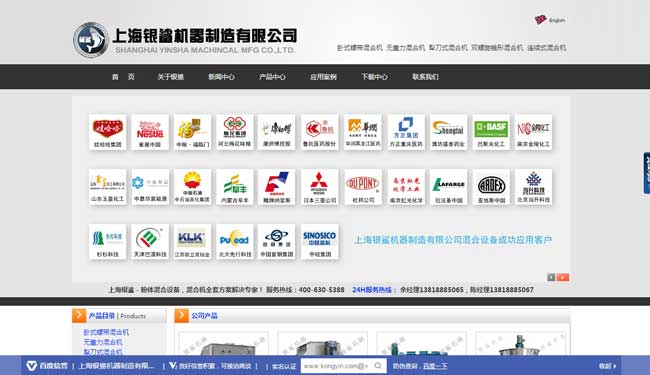
Task: Open the BASF logo tile
Action: click(491, 132)
